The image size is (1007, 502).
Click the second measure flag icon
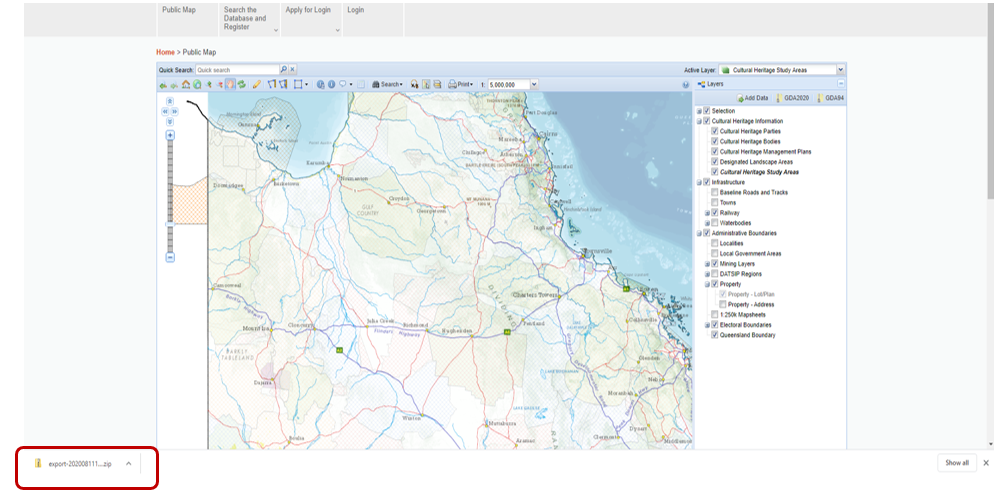point(283,84)
